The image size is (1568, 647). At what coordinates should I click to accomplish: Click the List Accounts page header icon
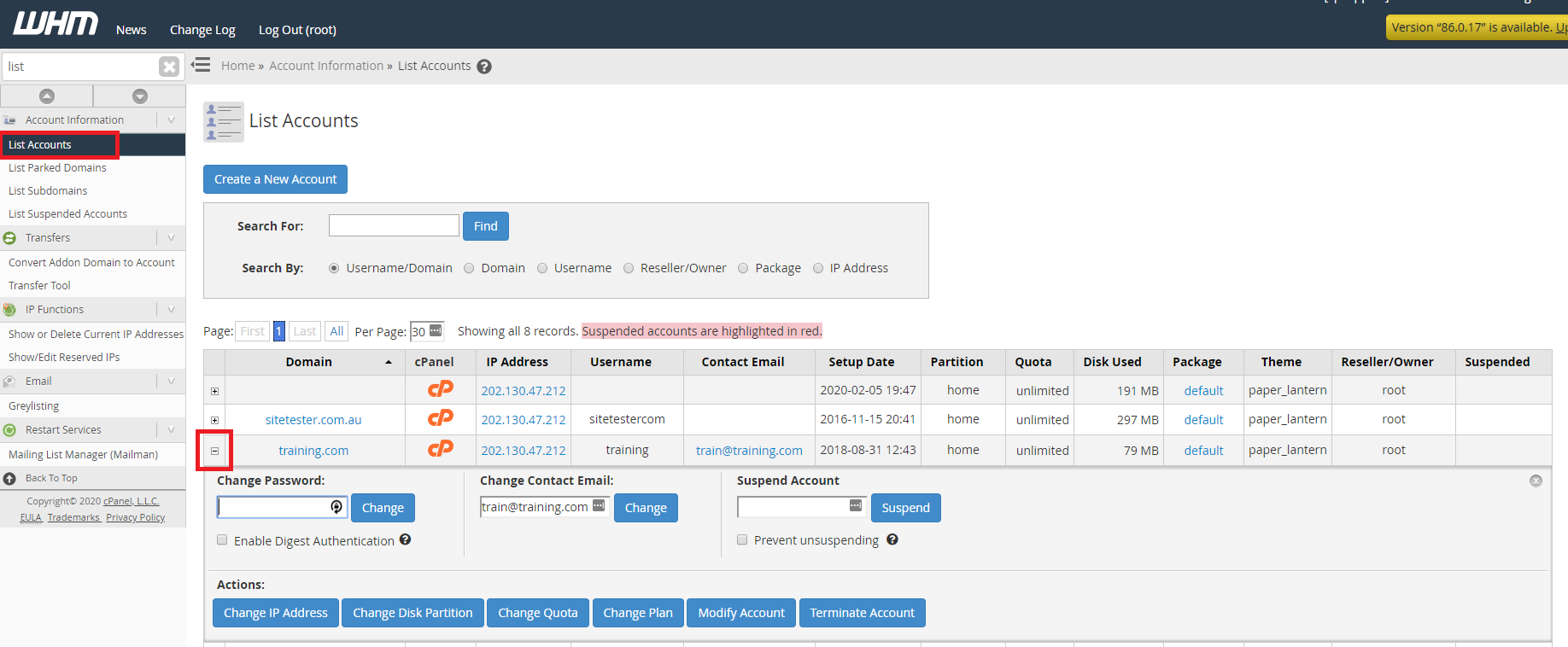pos(224,121)
